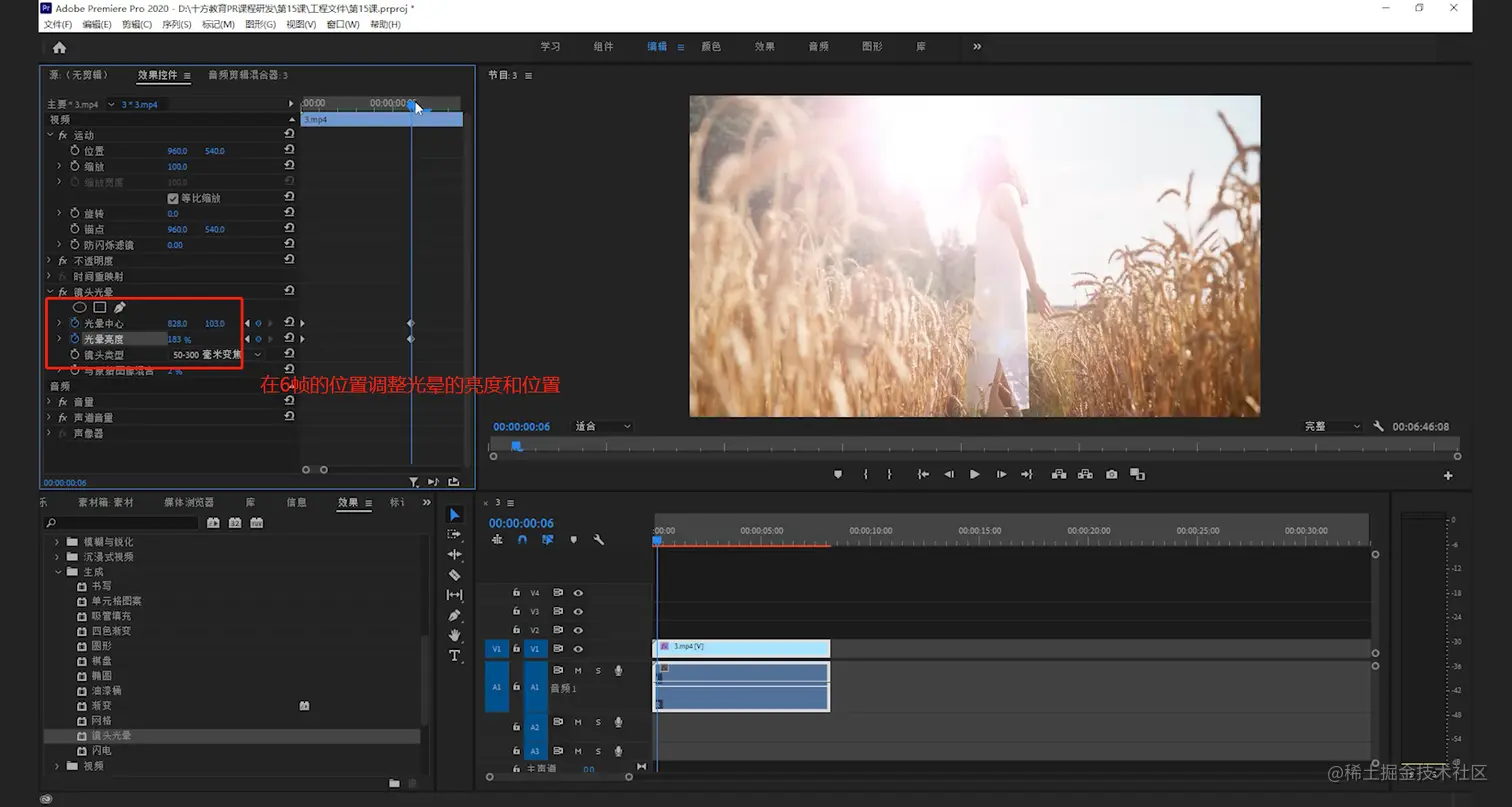Open the zoom level dropdown showing fit
The image size is (1512, 807).
click(603, 426)
